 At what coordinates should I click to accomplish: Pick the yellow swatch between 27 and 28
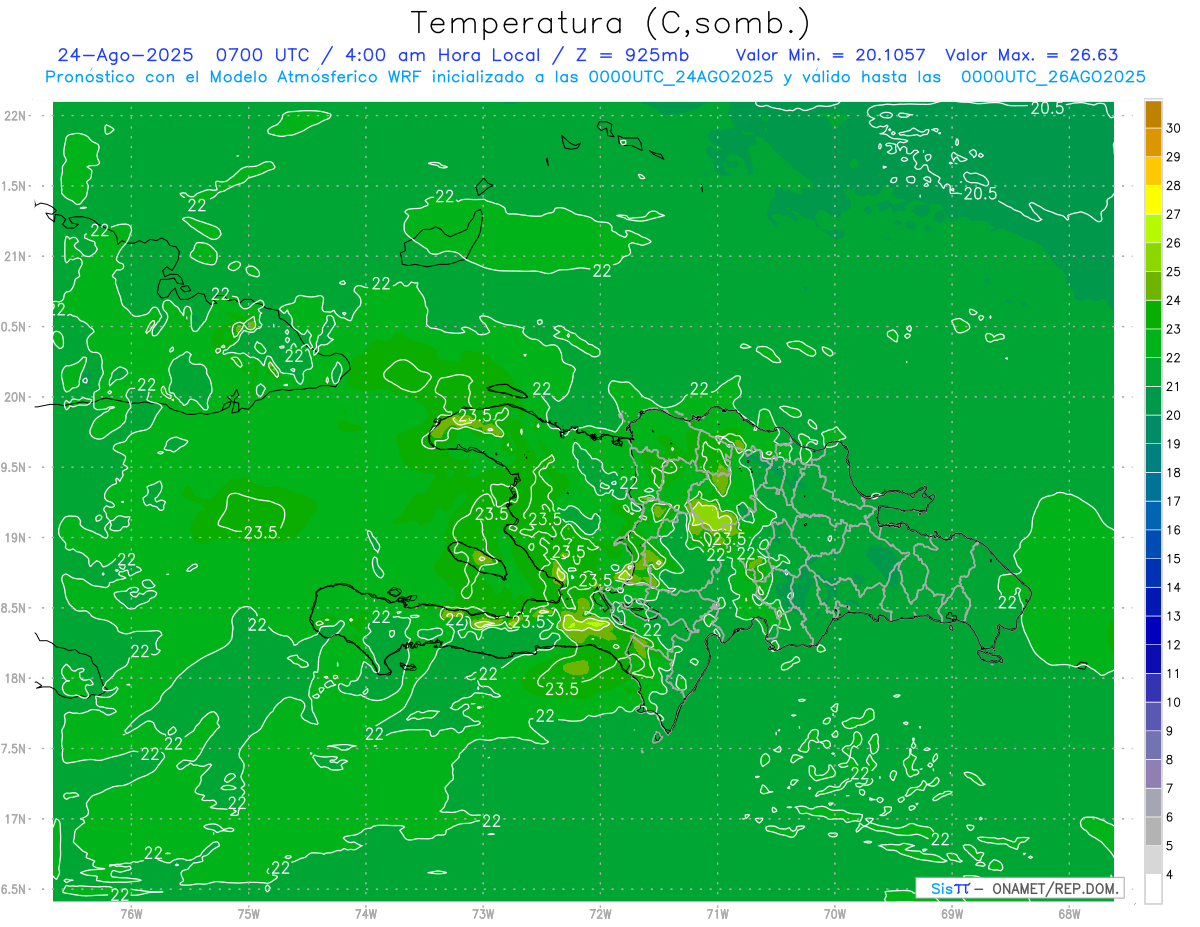1153,200
